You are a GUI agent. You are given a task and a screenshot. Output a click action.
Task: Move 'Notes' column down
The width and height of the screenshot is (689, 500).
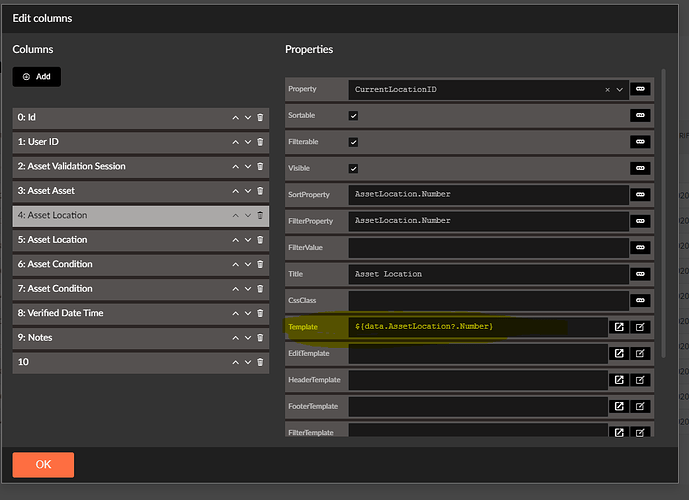(x=248, y=338)
